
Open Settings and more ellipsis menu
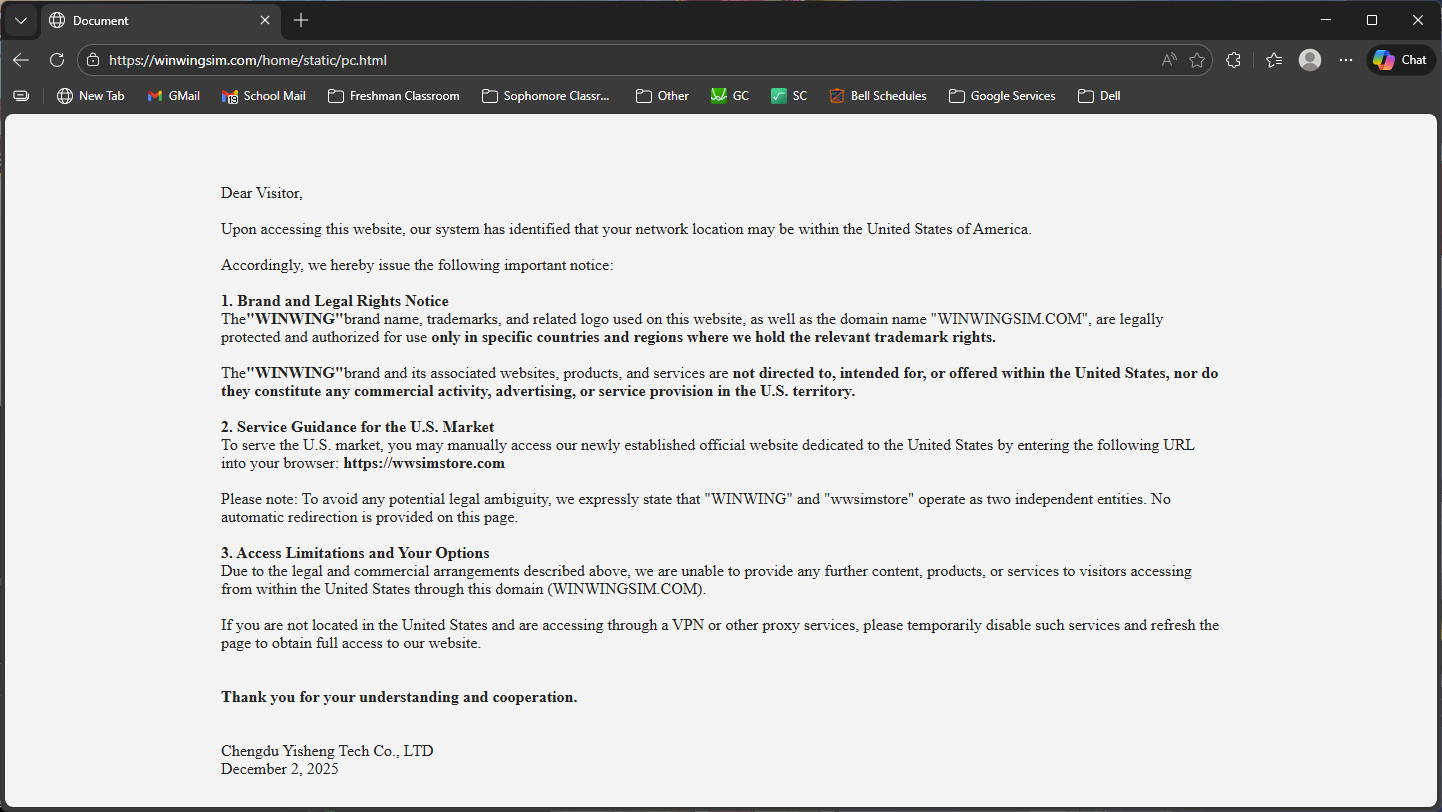(x=1346, y=60)
